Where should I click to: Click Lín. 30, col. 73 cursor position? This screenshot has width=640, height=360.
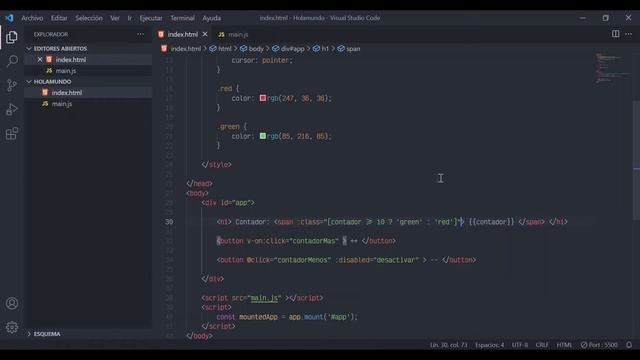coord(449,345)
